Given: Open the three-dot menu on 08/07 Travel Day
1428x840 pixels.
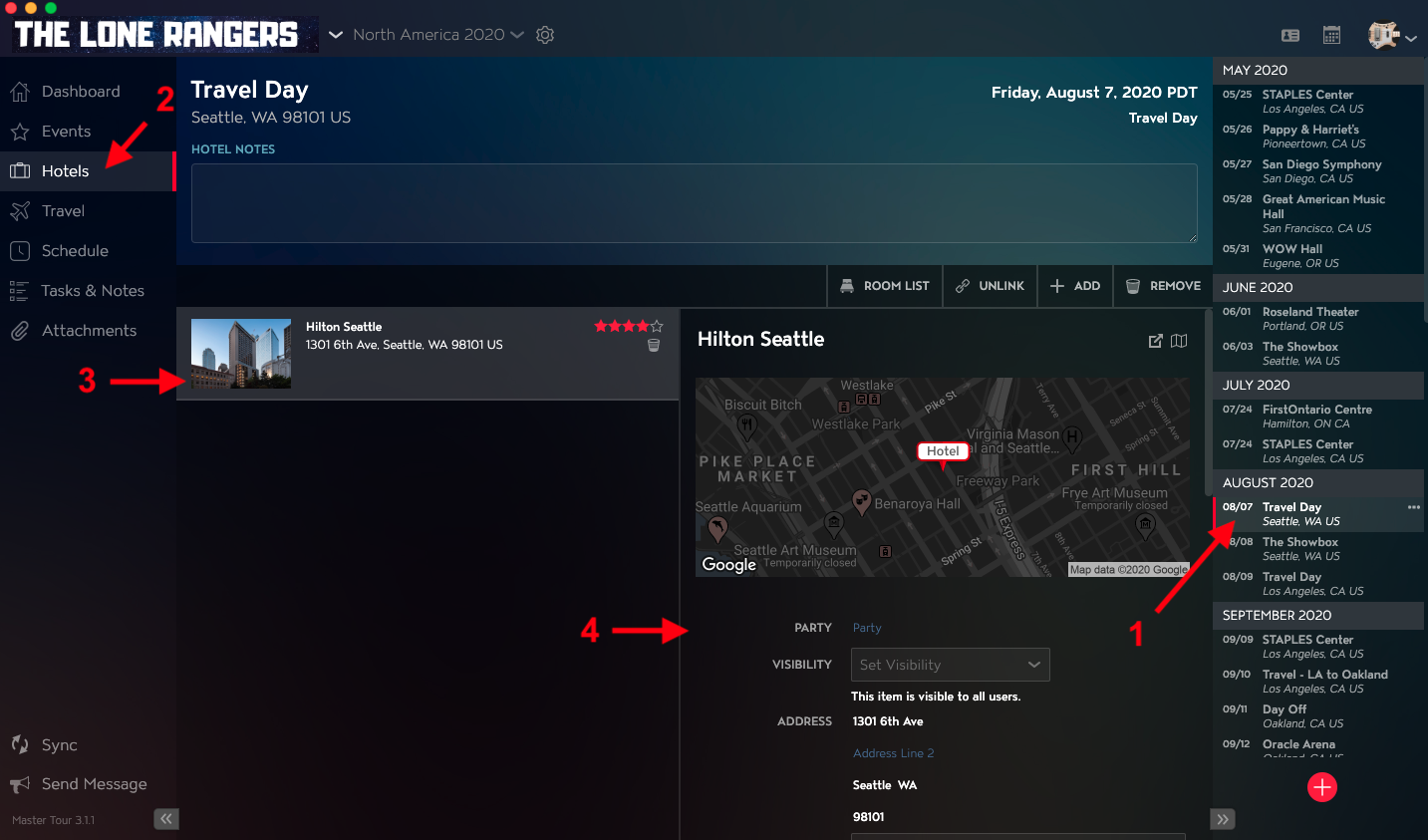Looking at the screenshot, I should (x=1413, y=507).
